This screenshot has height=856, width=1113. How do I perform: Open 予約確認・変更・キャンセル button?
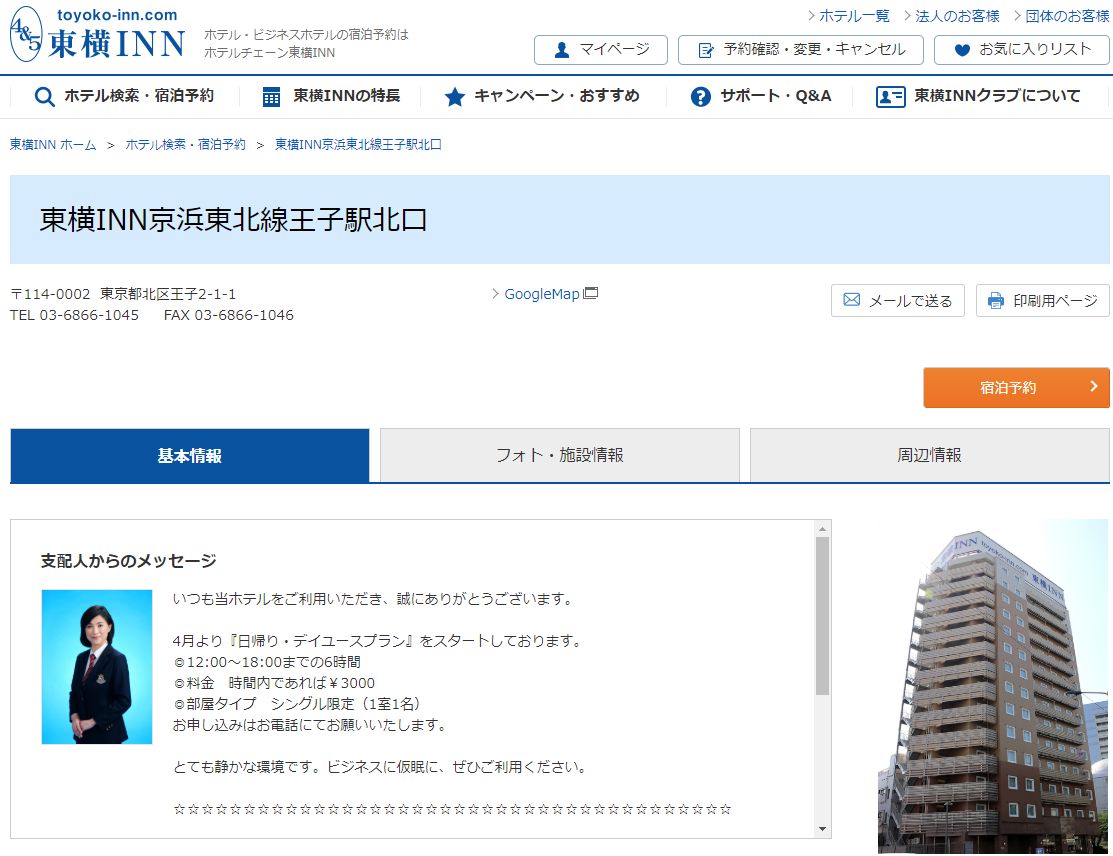[801, 50]
